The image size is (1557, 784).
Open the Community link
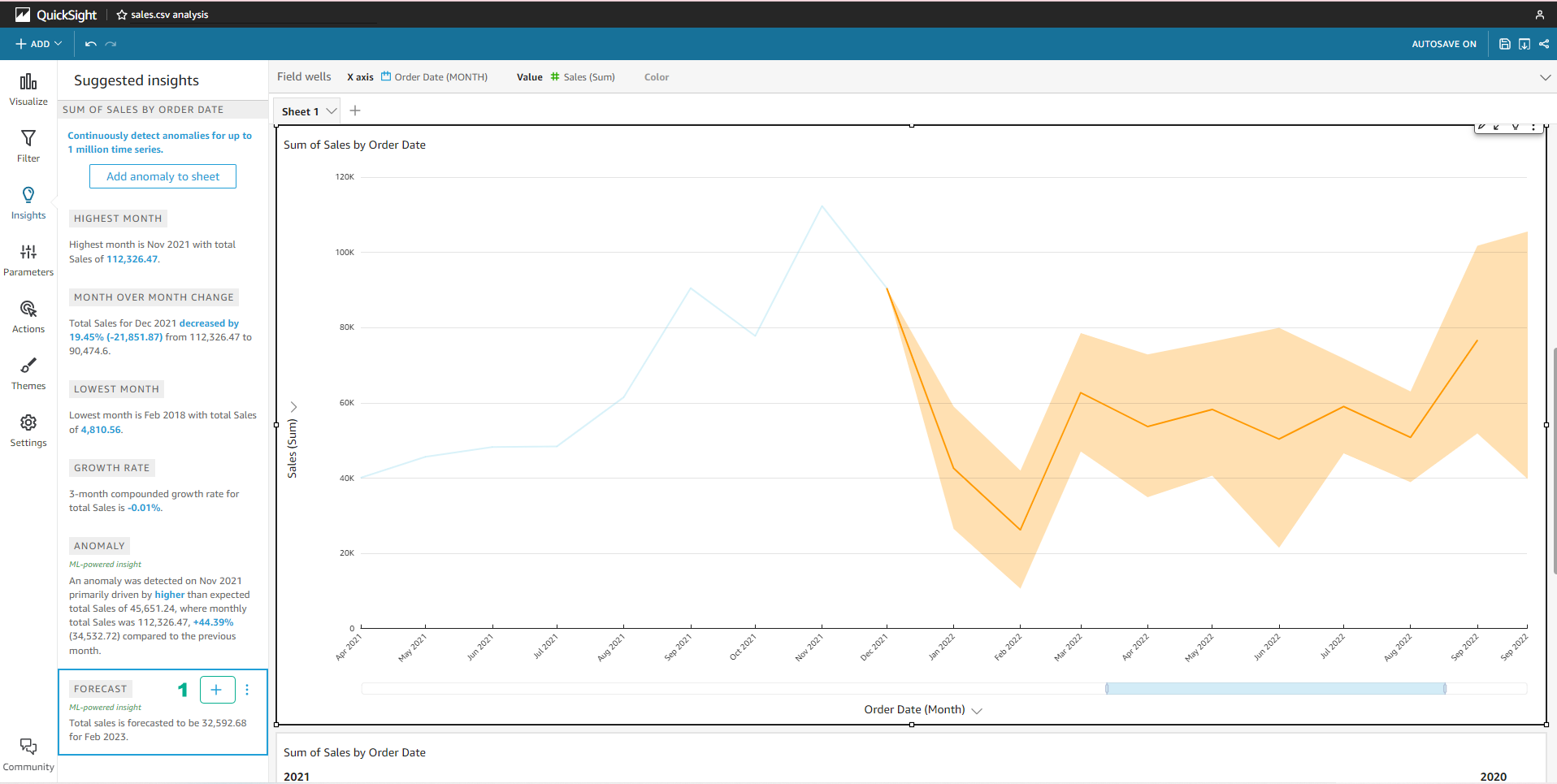click(x=28, y=755)
